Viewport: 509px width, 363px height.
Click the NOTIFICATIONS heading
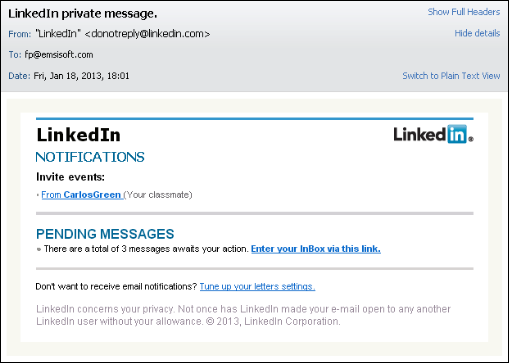(x=90, y=157)
